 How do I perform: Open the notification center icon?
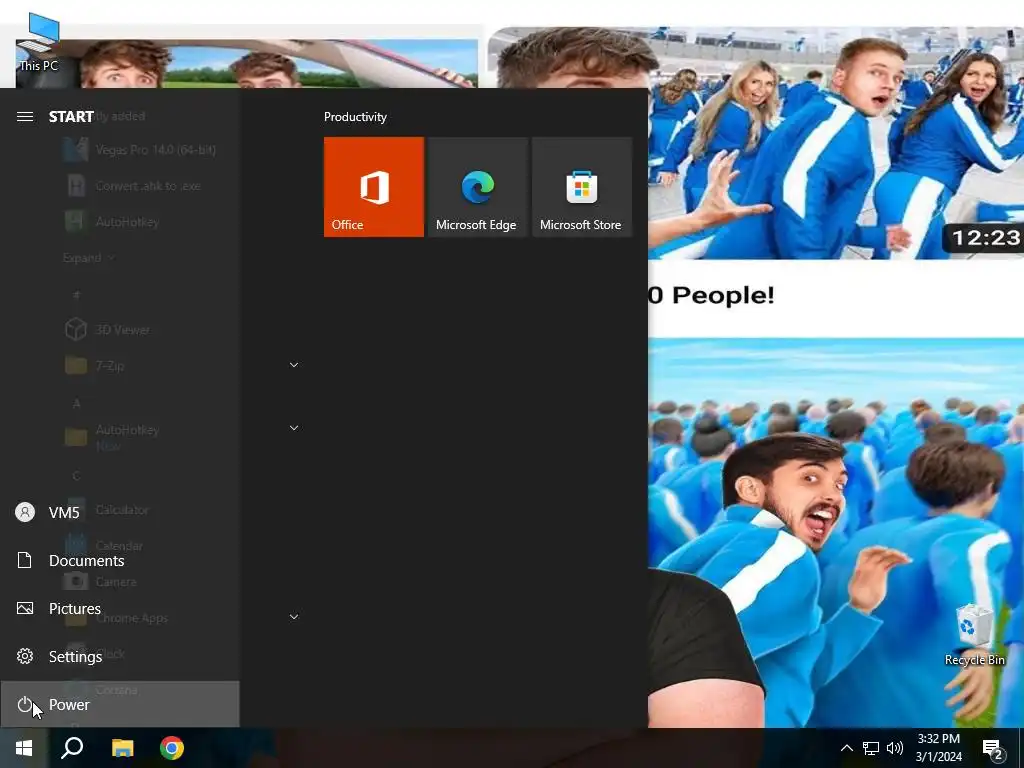point(993,749)
